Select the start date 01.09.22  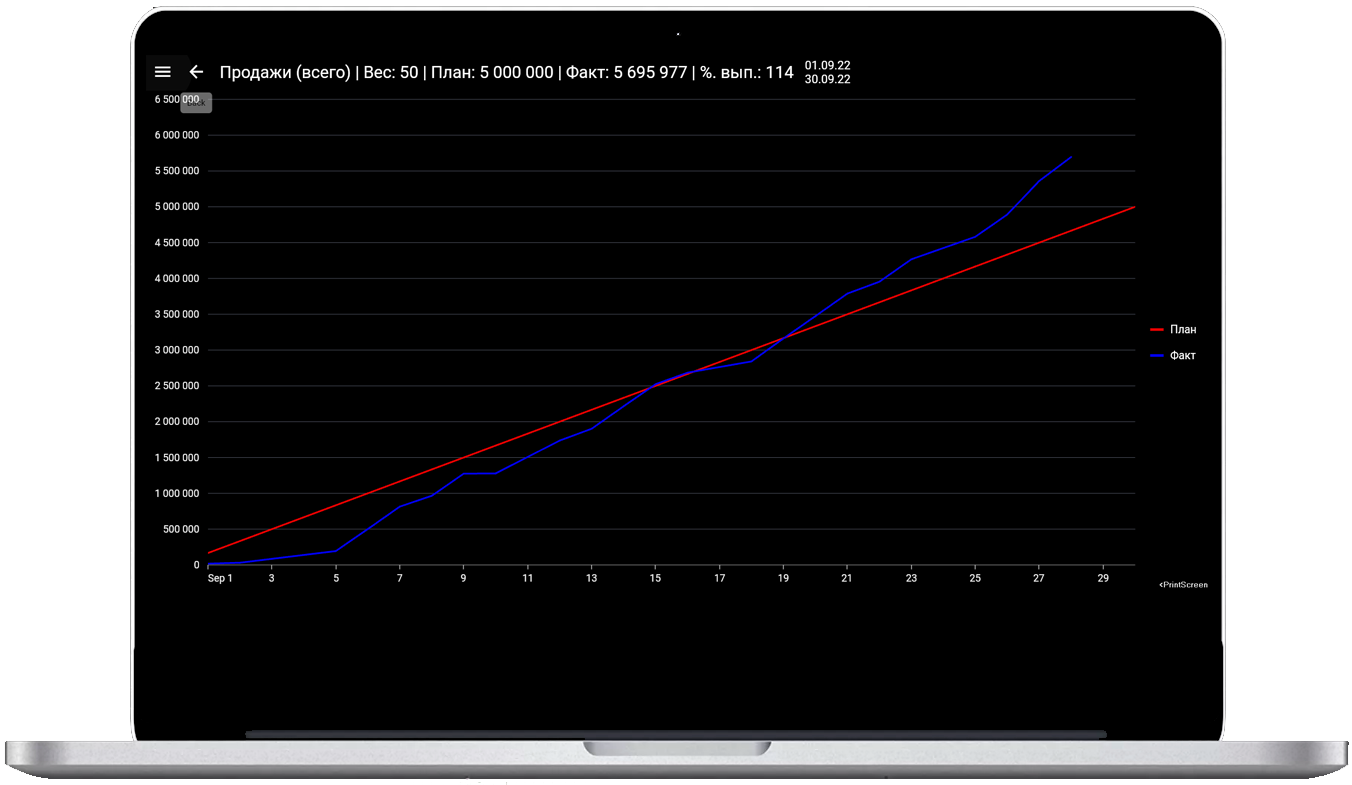pos(827,65)
